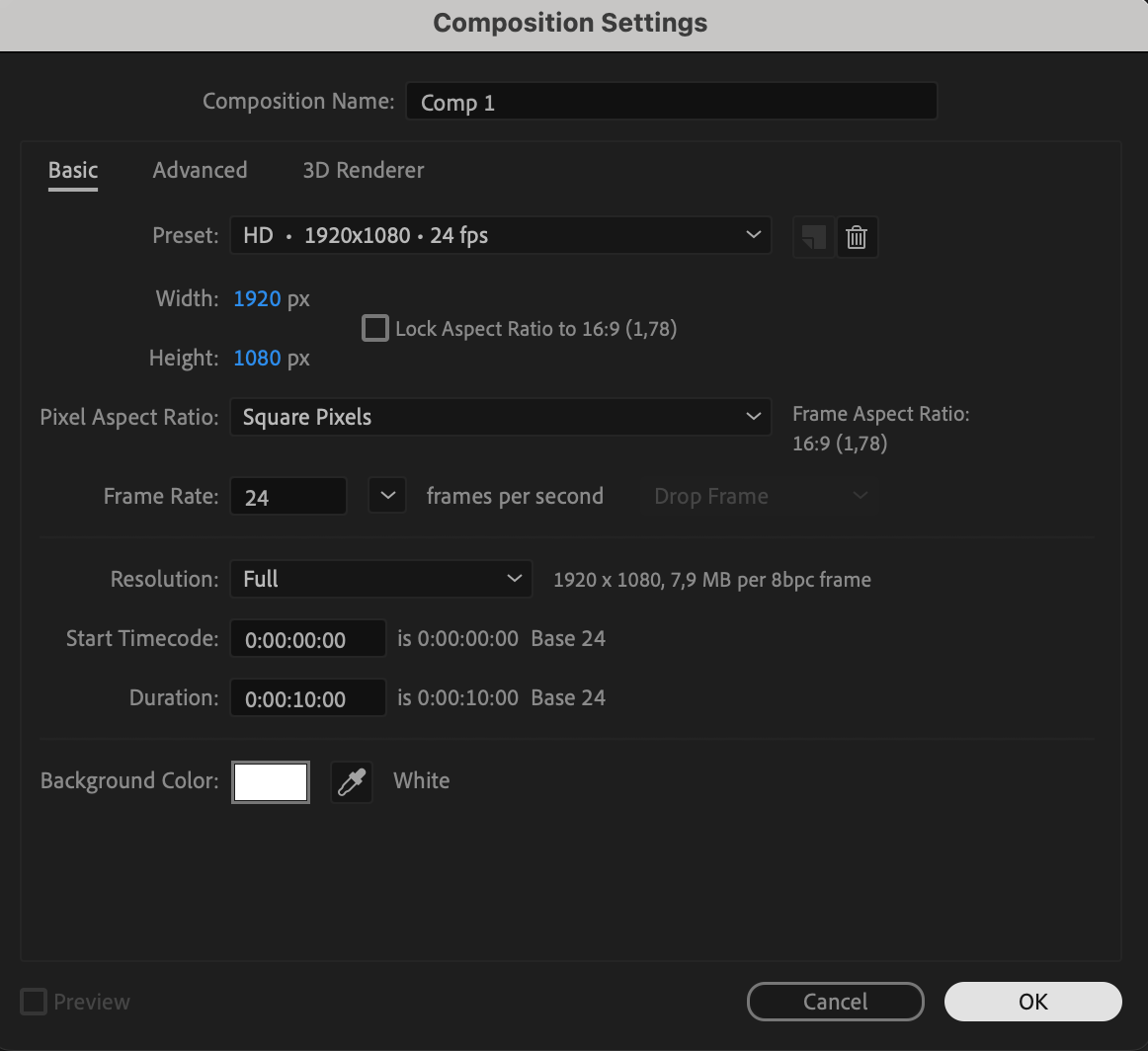Viewport: 1148px width, 1051px height.
Task: Select the Basic tab
Action: (x=73, y=170)
